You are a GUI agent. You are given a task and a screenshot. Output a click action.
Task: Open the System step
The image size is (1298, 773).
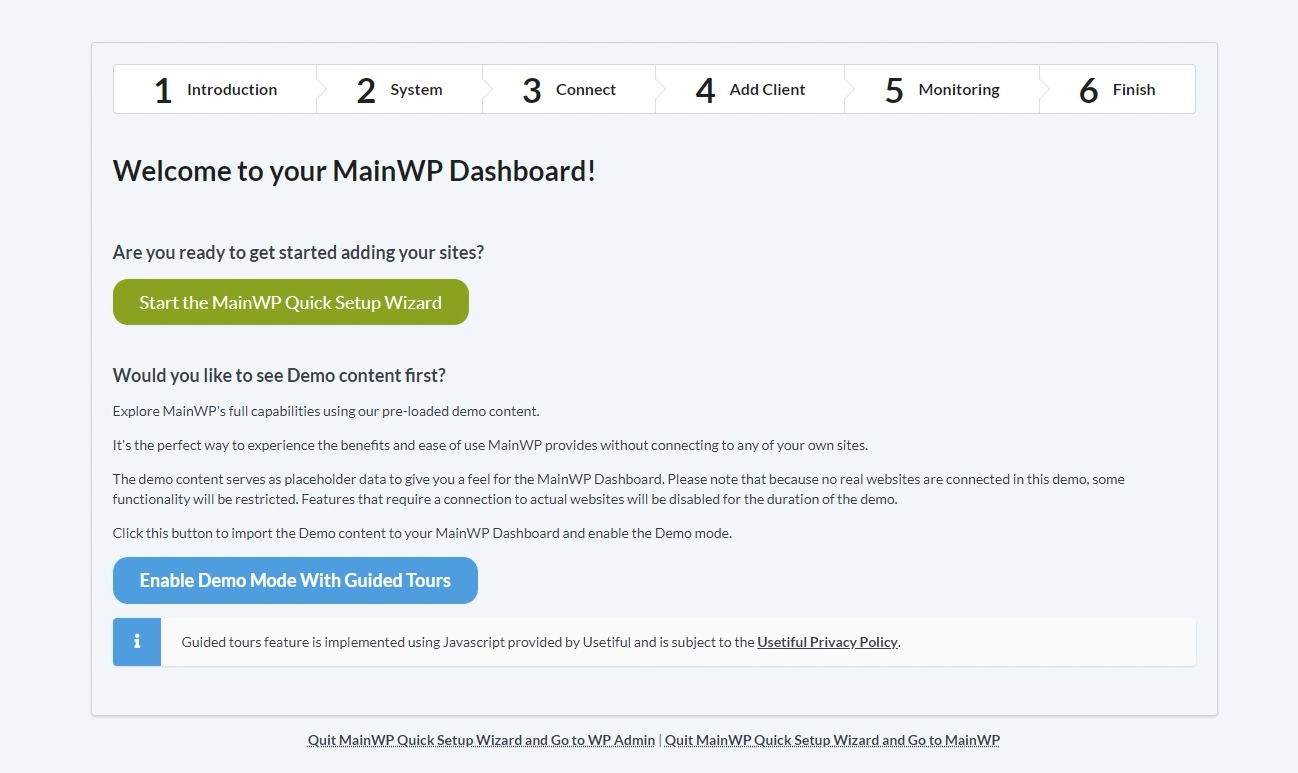coord(416,89)
